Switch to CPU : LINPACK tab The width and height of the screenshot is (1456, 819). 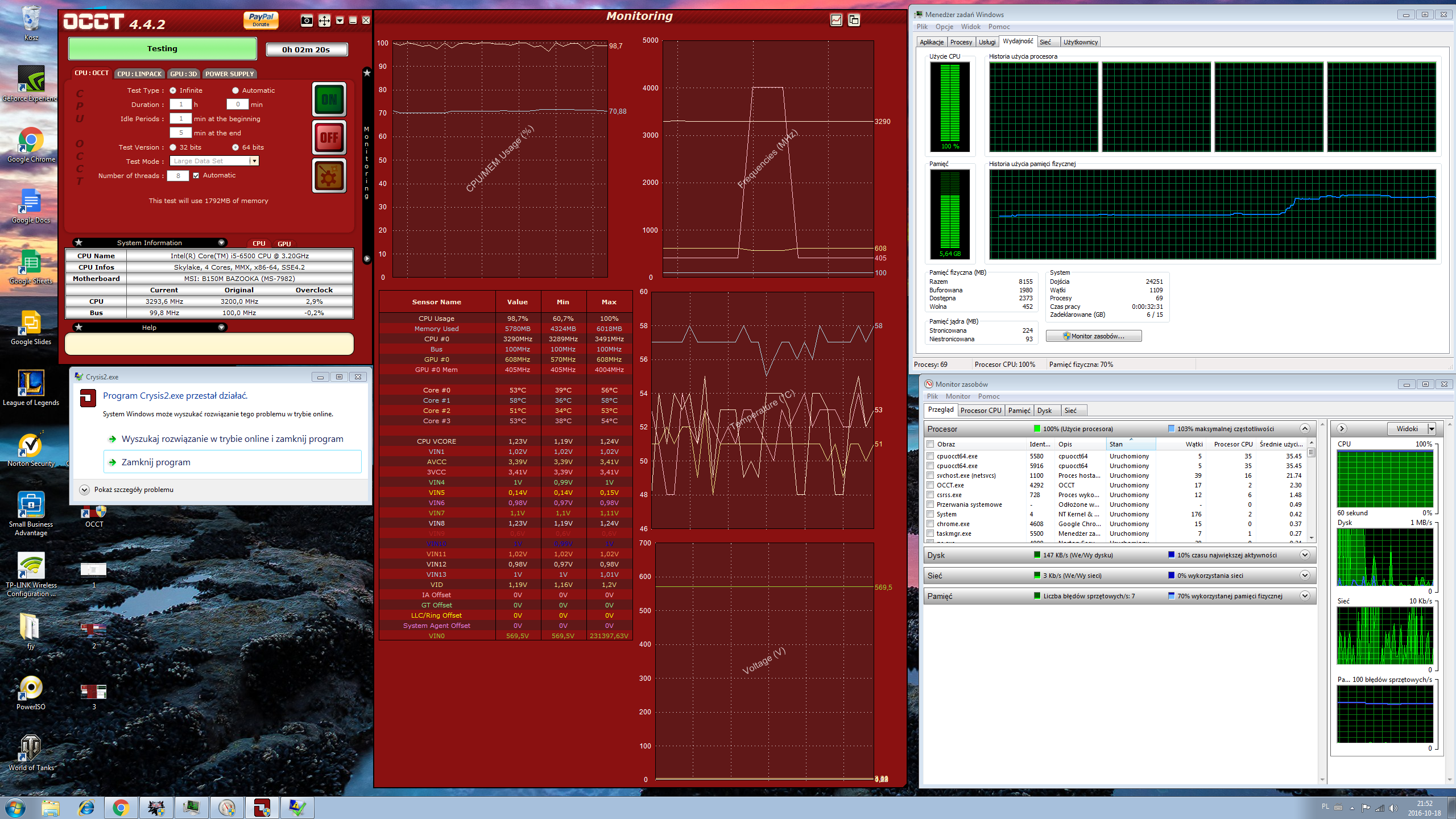(140, 74)
